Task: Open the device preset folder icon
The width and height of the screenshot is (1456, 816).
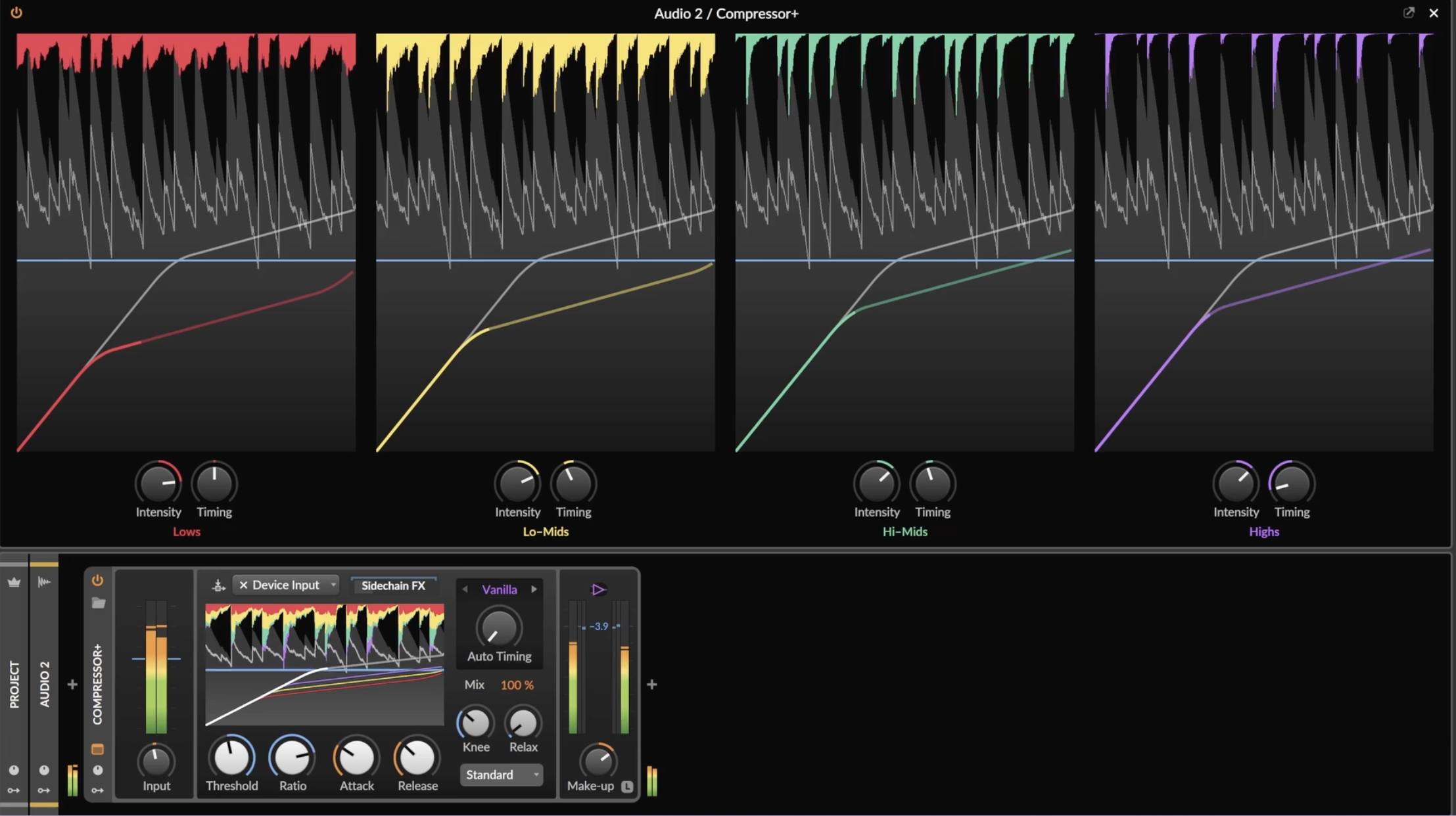Action: pos(98,602)
